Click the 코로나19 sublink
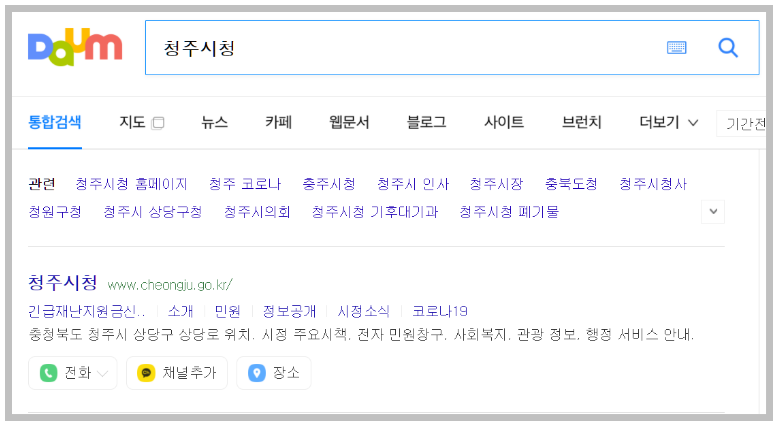The height and width of the screenshot is (424, 774). [x=440, y=311]
